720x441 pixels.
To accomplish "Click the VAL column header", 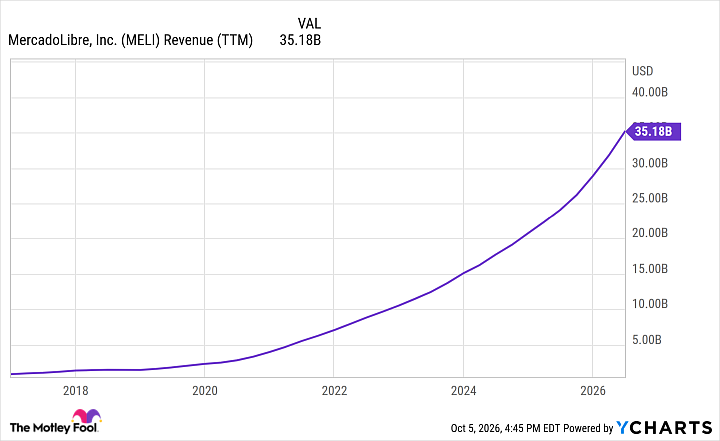I will click(x=309, y=23).
